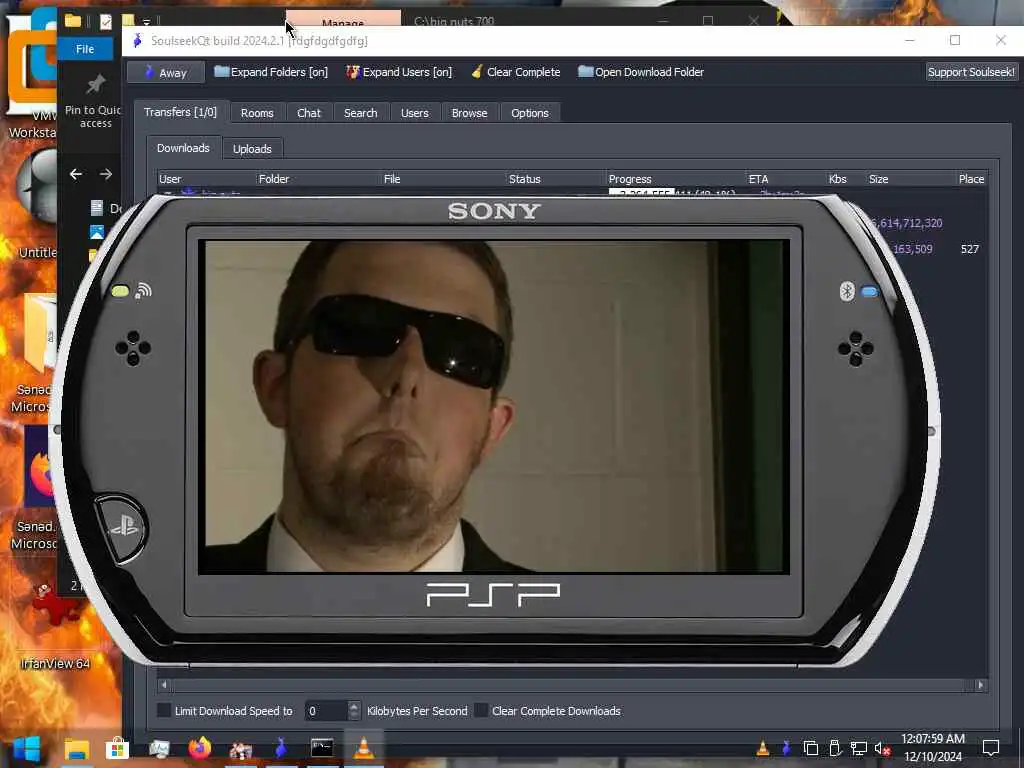1024x768 pixels.
Task: Click the muted volume tray icon
Action: point(882,749)
